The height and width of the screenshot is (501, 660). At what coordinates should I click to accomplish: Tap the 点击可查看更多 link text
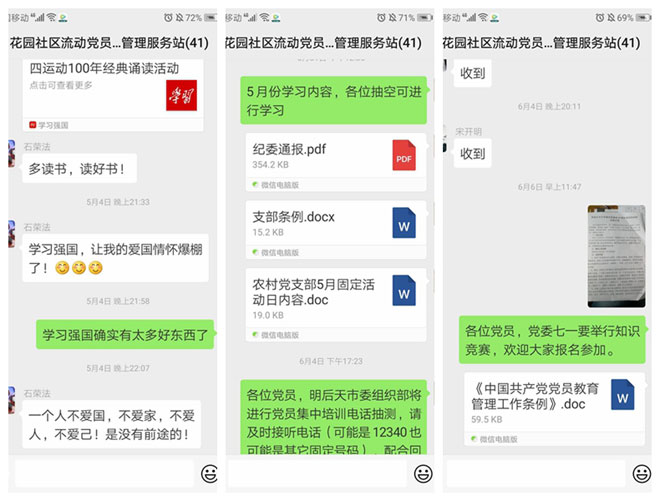pyautogui.click(x=61, y=85)
